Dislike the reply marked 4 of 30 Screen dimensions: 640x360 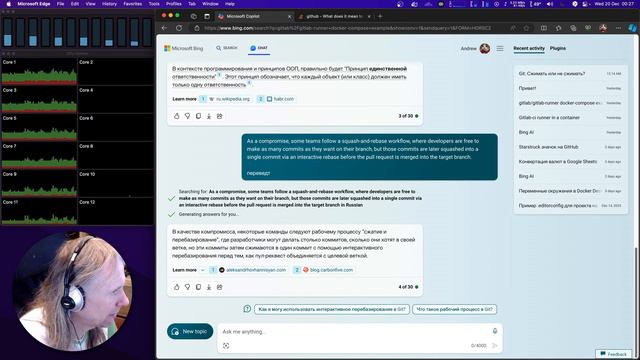tap(187, 287)
